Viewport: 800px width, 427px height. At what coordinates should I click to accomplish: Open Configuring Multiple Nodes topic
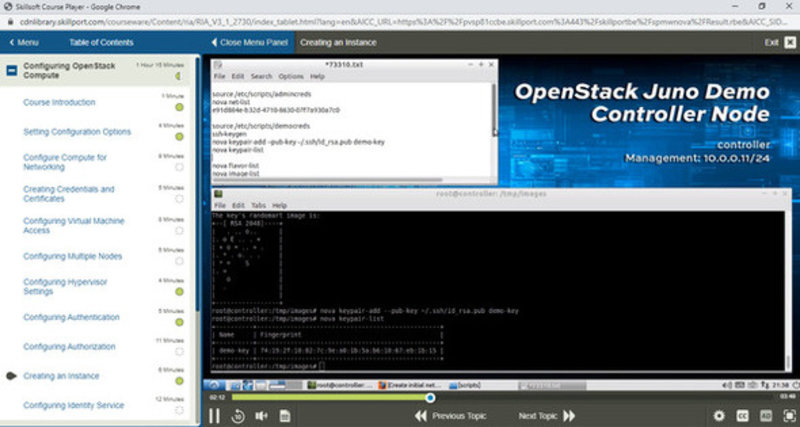tap(72, 256)
